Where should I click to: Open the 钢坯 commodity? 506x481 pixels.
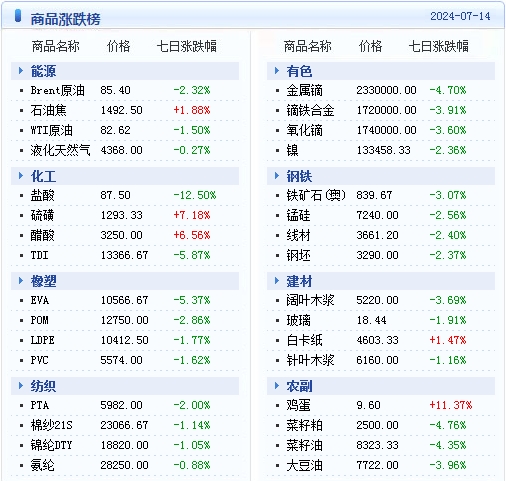coord(298,255)
